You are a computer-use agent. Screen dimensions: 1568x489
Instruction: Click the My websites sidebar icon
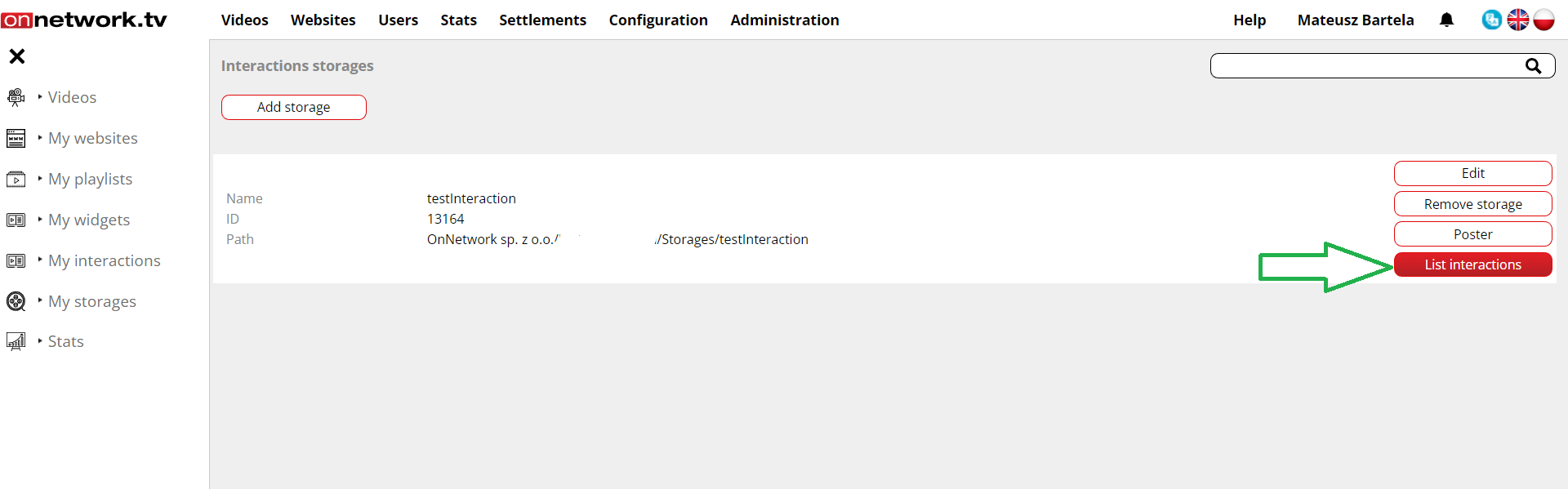16,139
